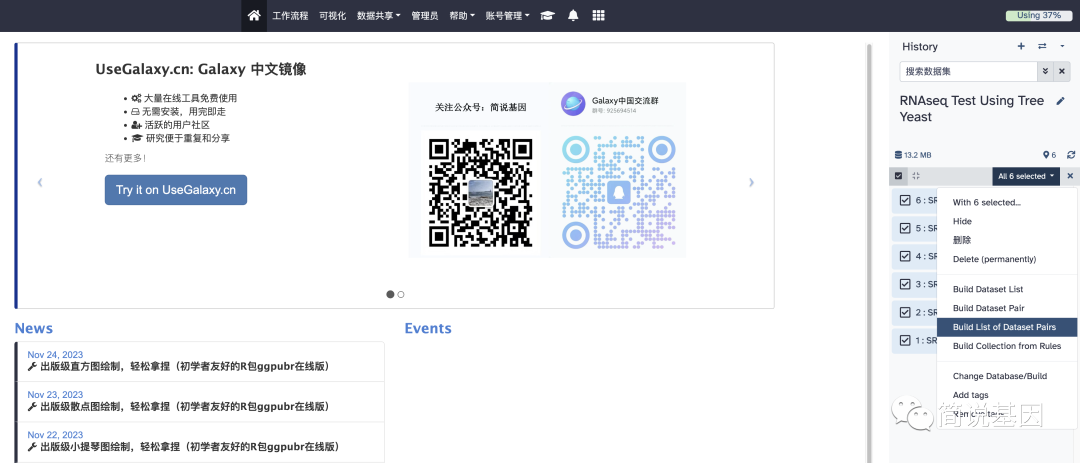Edit the history name with pencil icon
This screenshot has width=1080, height=463.
(x=1060, y=101)
